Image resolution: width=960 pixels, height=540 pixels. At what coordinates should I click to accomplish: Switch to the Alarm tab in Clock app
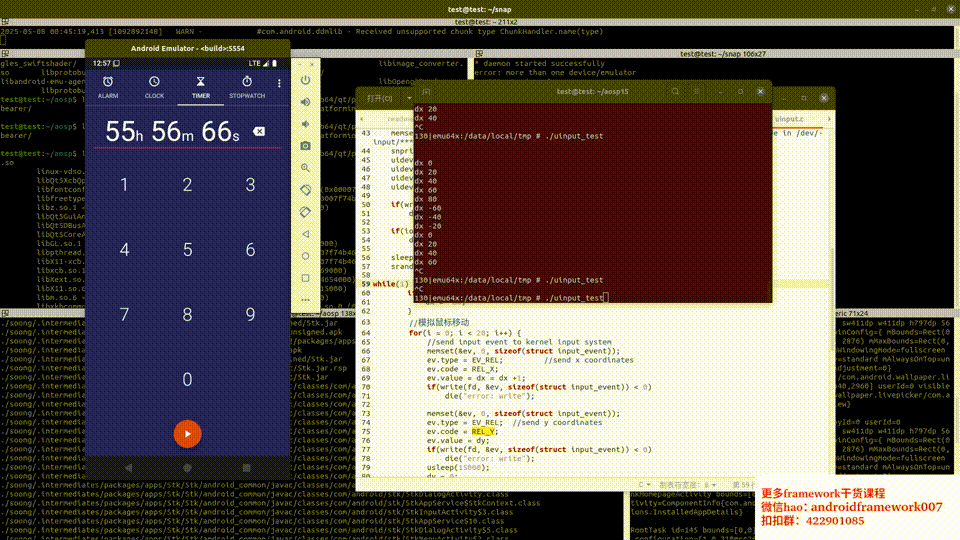tap(108, 87)
